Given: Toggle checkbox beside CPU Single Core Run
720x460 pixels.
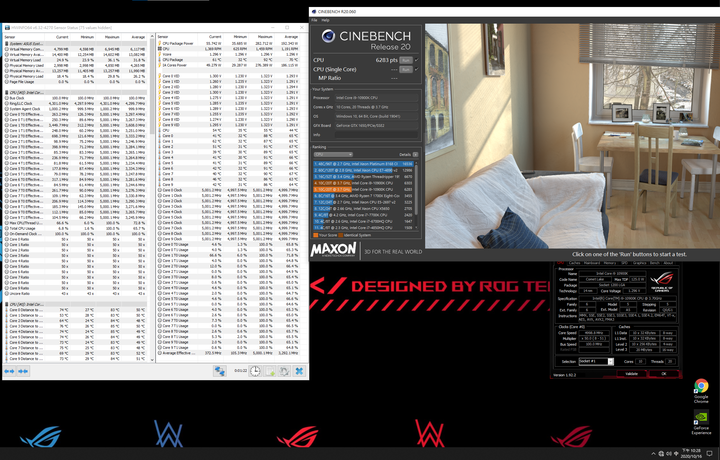Looking at the screenshot, I should click(x=416, y=69).
